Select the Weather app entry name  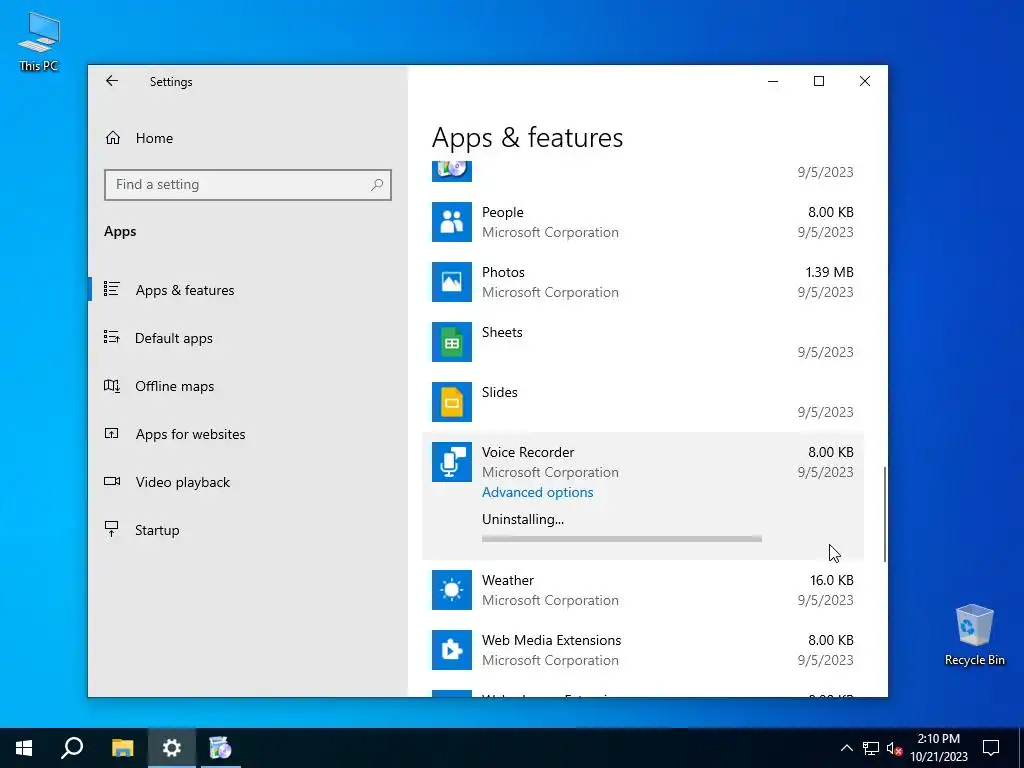coord(508,580)
